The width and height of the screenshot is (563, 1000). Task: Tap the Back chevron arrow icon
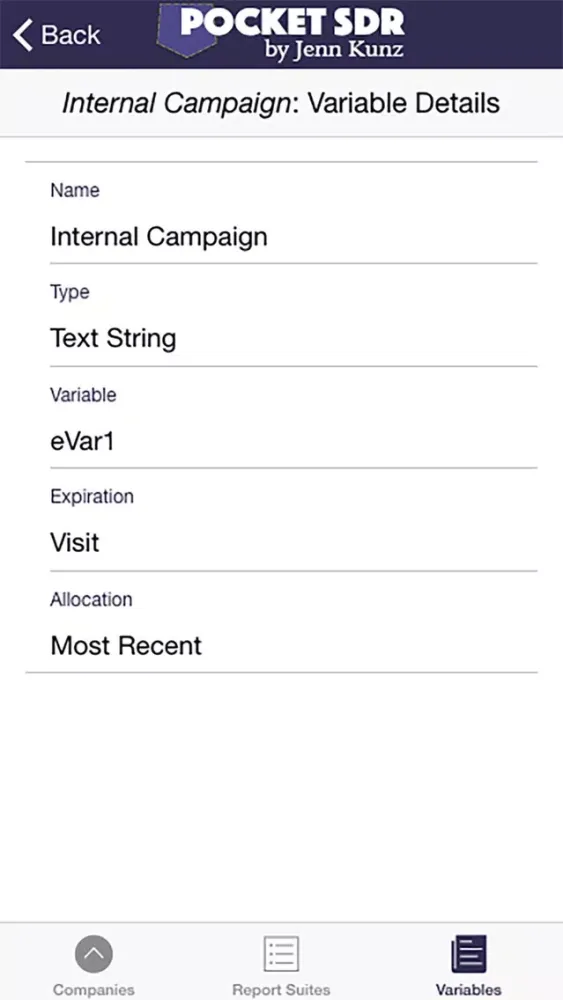point(22,34)
